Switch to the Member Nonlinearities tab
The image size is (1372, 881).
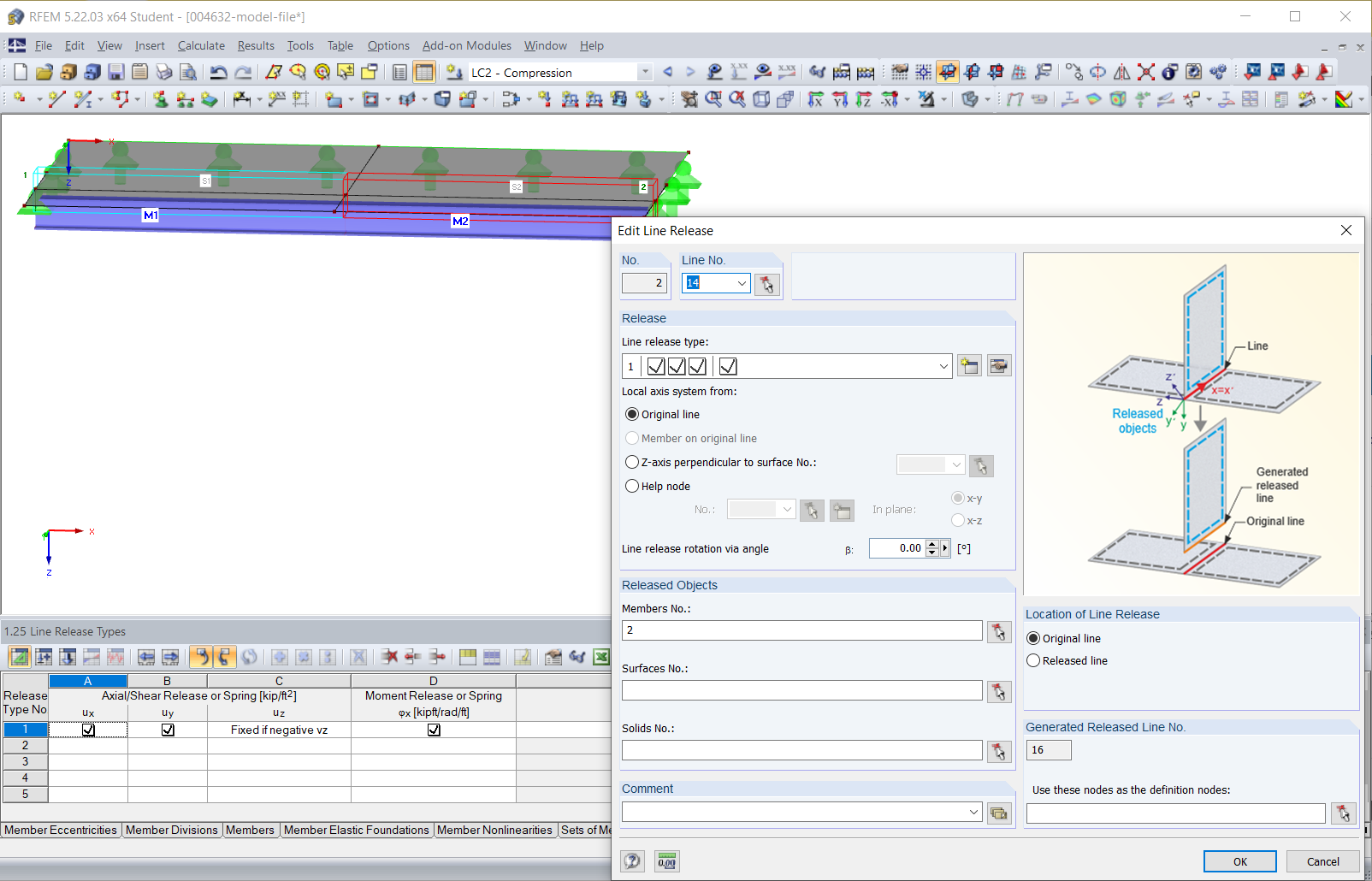[495, 830]
